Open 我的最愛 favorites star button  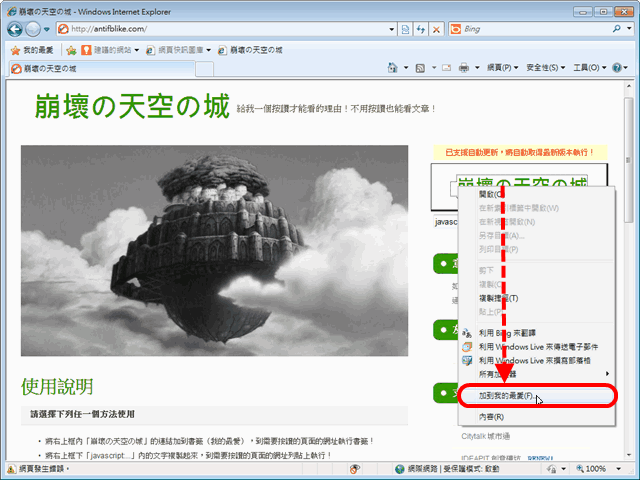32,50
